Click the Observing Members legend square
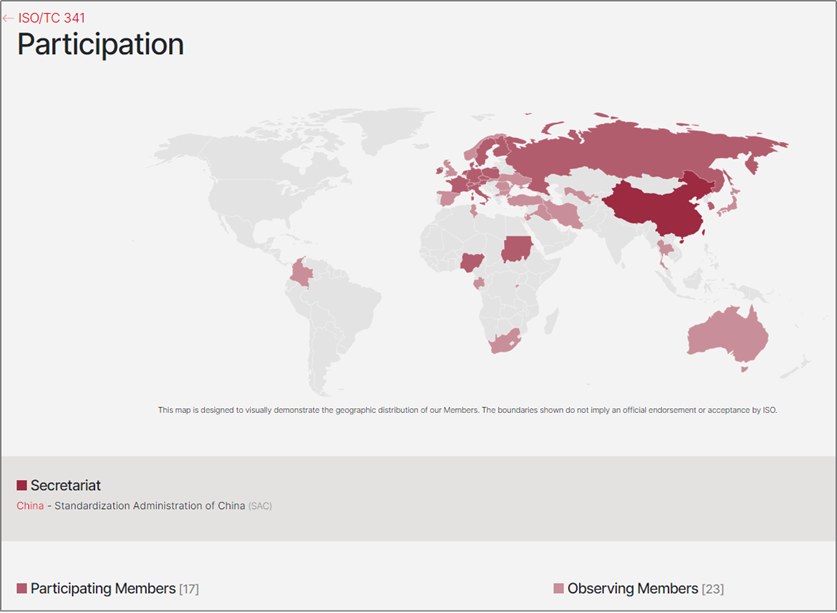 point(559,588)
